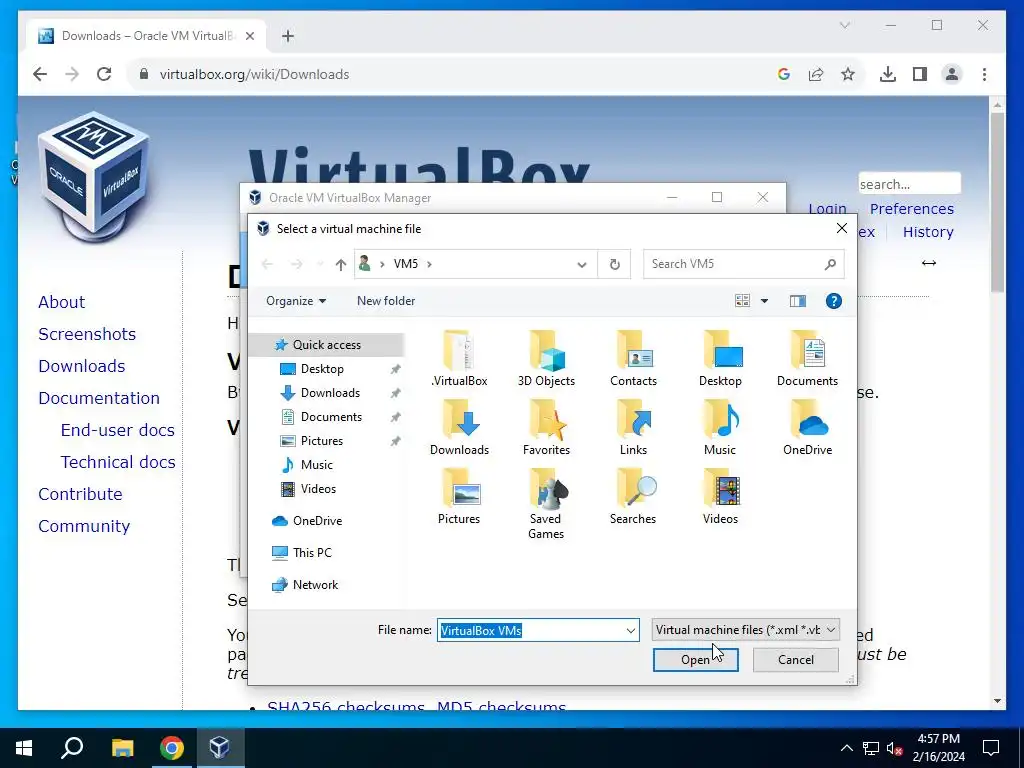This screenshot has height=768, width=1024.
Task: Select Documents in navigation pane
Action: click(x=331, y=417)
